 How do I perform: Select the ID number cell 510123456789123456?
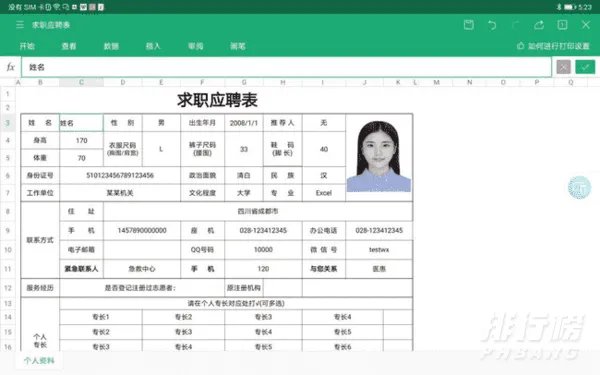pyautogui.click(x=120, y=175)
